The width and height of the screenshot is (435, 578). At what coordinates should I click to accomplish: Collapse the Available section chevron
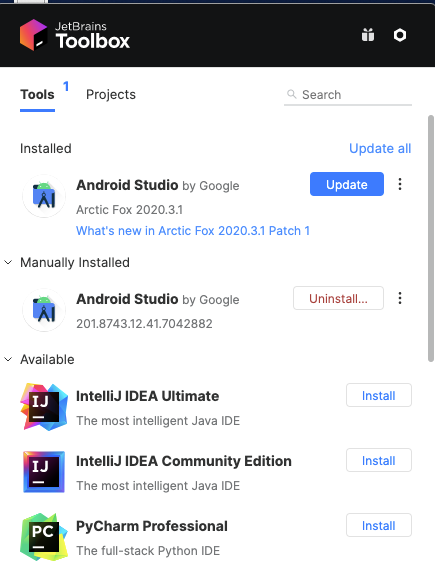pyautogui.click(x=8, y=359)
